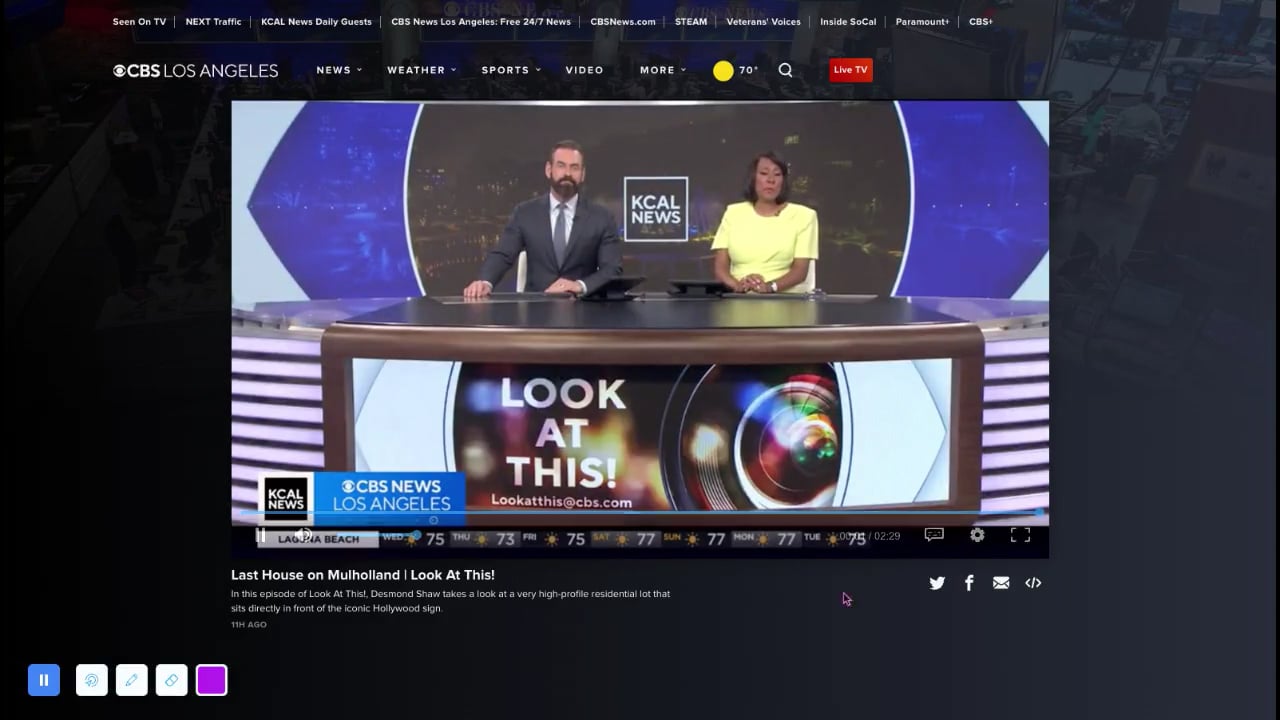Mute the video with the speaker icon
The width and height of the screenshot is (1280, 720).
tap(303, 535)
